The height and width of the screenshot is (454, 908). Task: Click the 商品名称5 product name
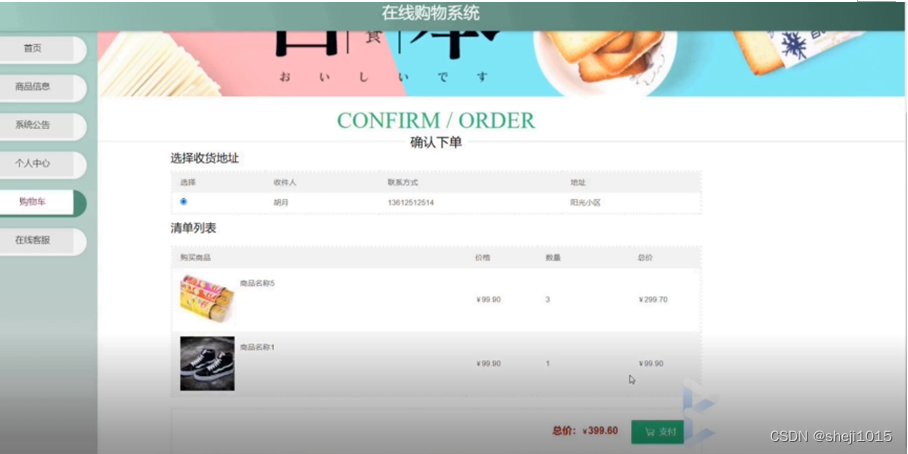tap(257, 283)
